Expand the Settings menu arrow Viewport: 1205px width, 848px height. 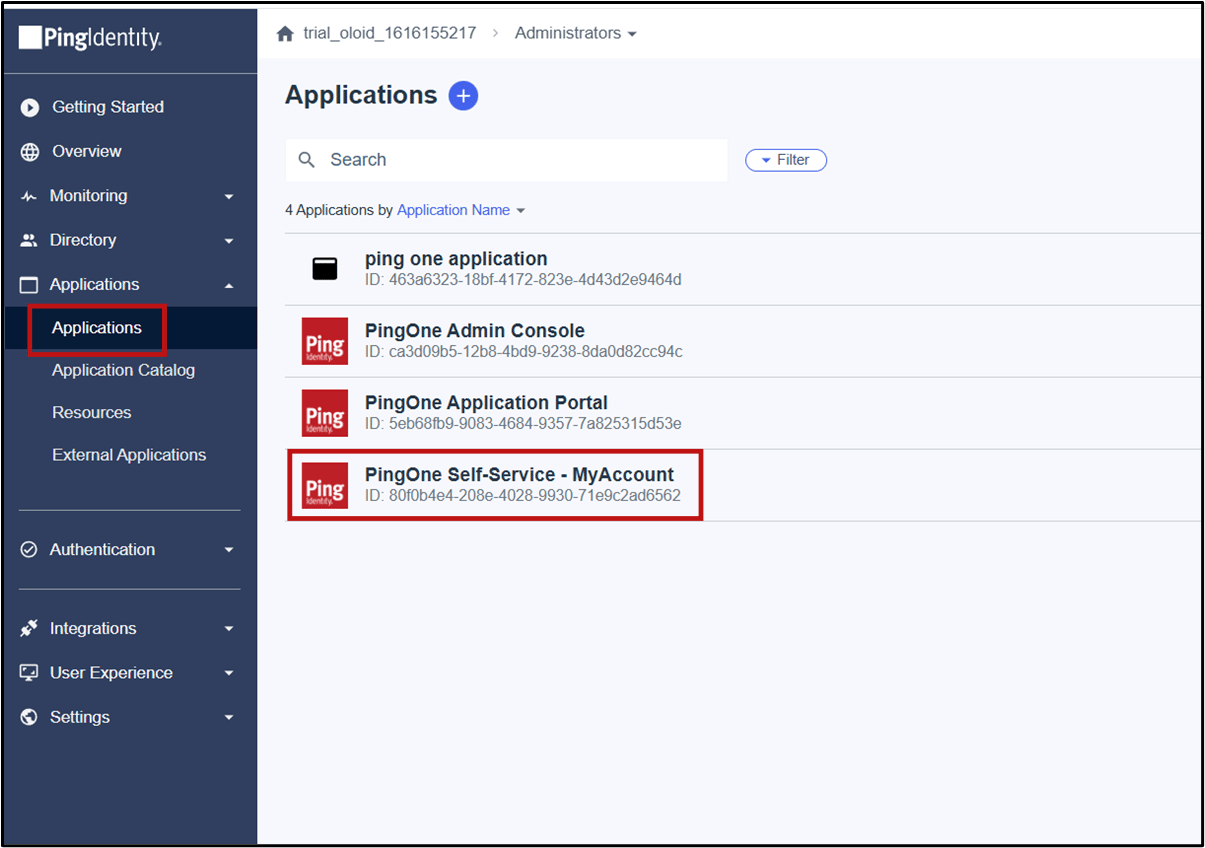229,717
